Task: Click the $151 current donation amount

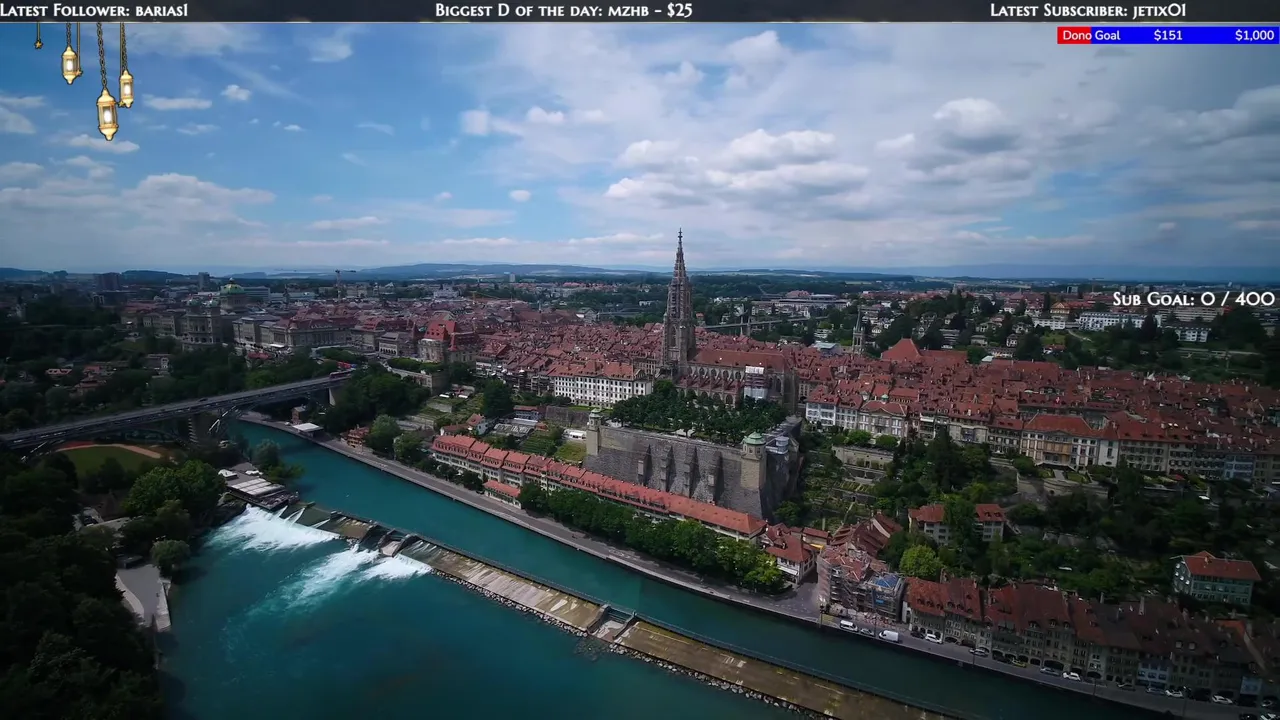Action: (x=1168, y=35)
